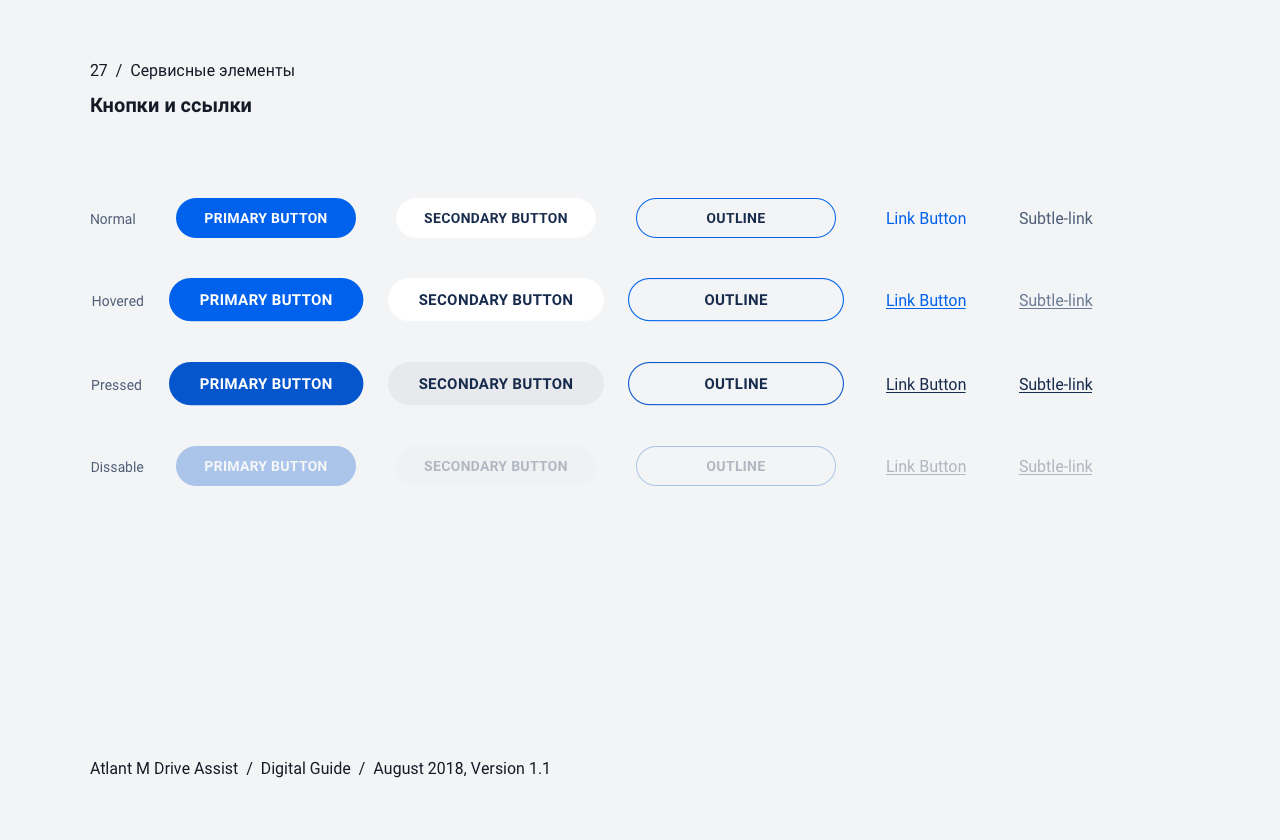
Task: Click the Hovered row Secondary Button
Action: 496,300
